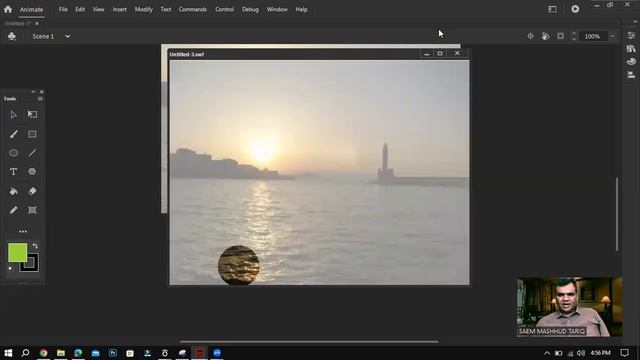Open Windows taskbar search
The image size is (640, 360).
[25, 353]
